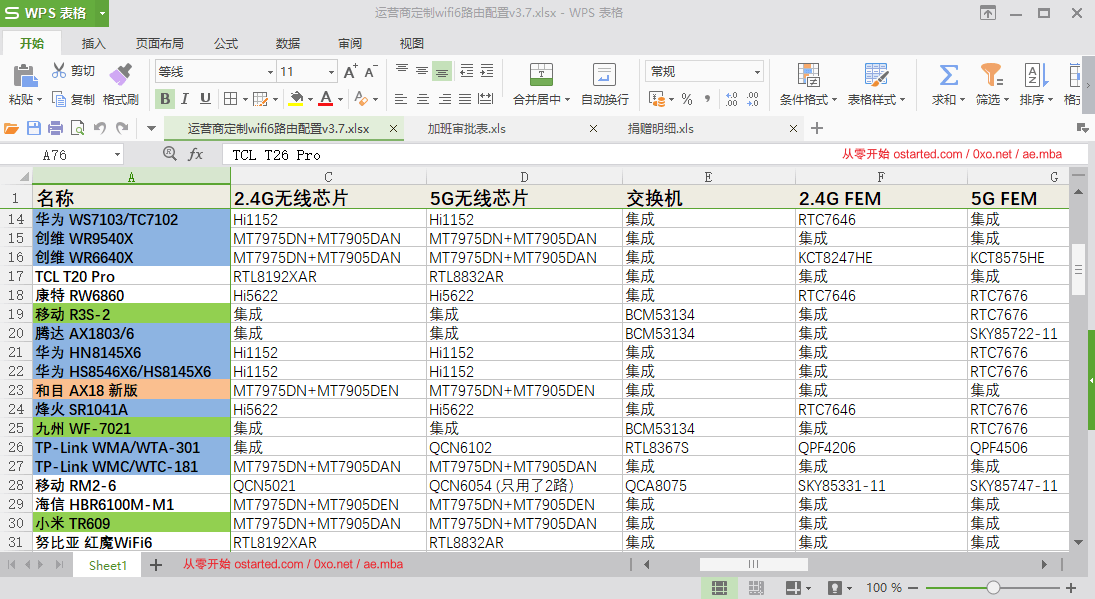This screenshot has width=1095, height=599.
Task: Click the Sort A-Z icon
Action: click(1036, 75)
